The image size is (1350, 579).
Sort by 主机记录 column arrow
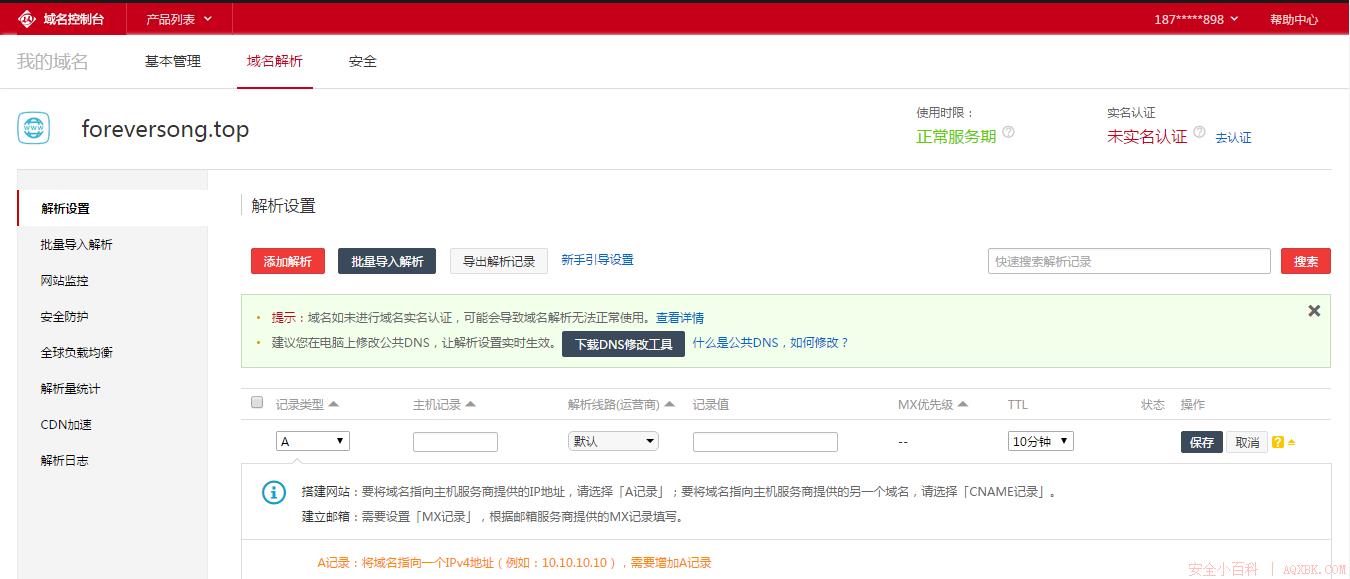point(470,404)
